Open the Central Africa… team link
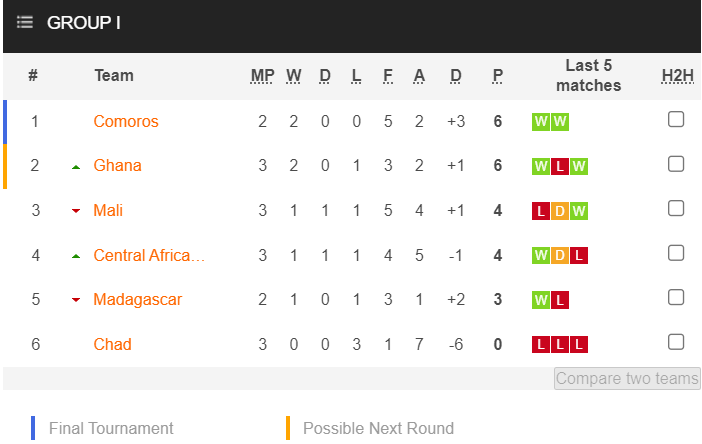The image size is (702, 444). [x=149, y=255]
